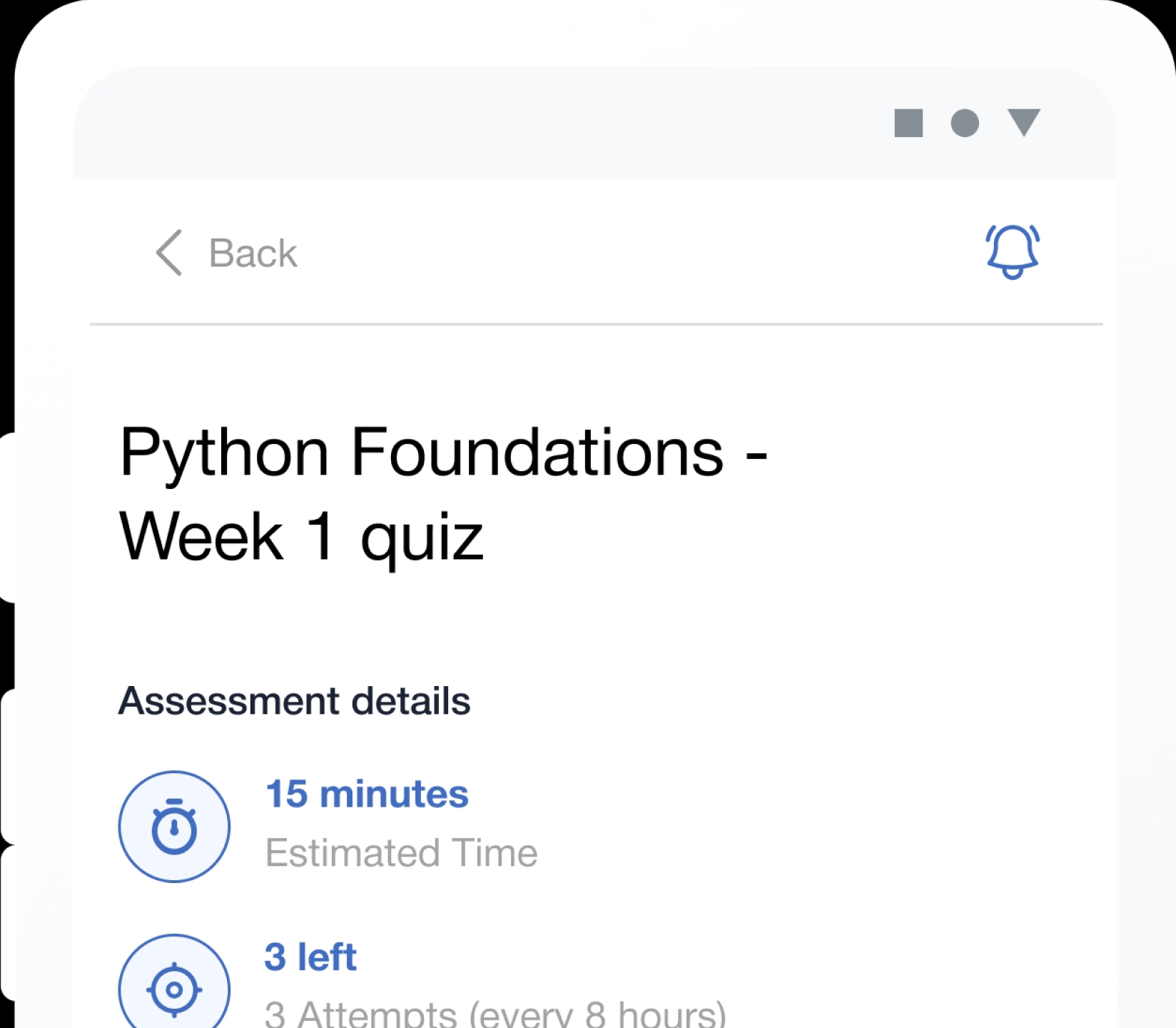The height and width of the screenshot is (1028, 1176).
Task: Tap the stopwatch estimated time icon
Action: click(x=174, y=827)
